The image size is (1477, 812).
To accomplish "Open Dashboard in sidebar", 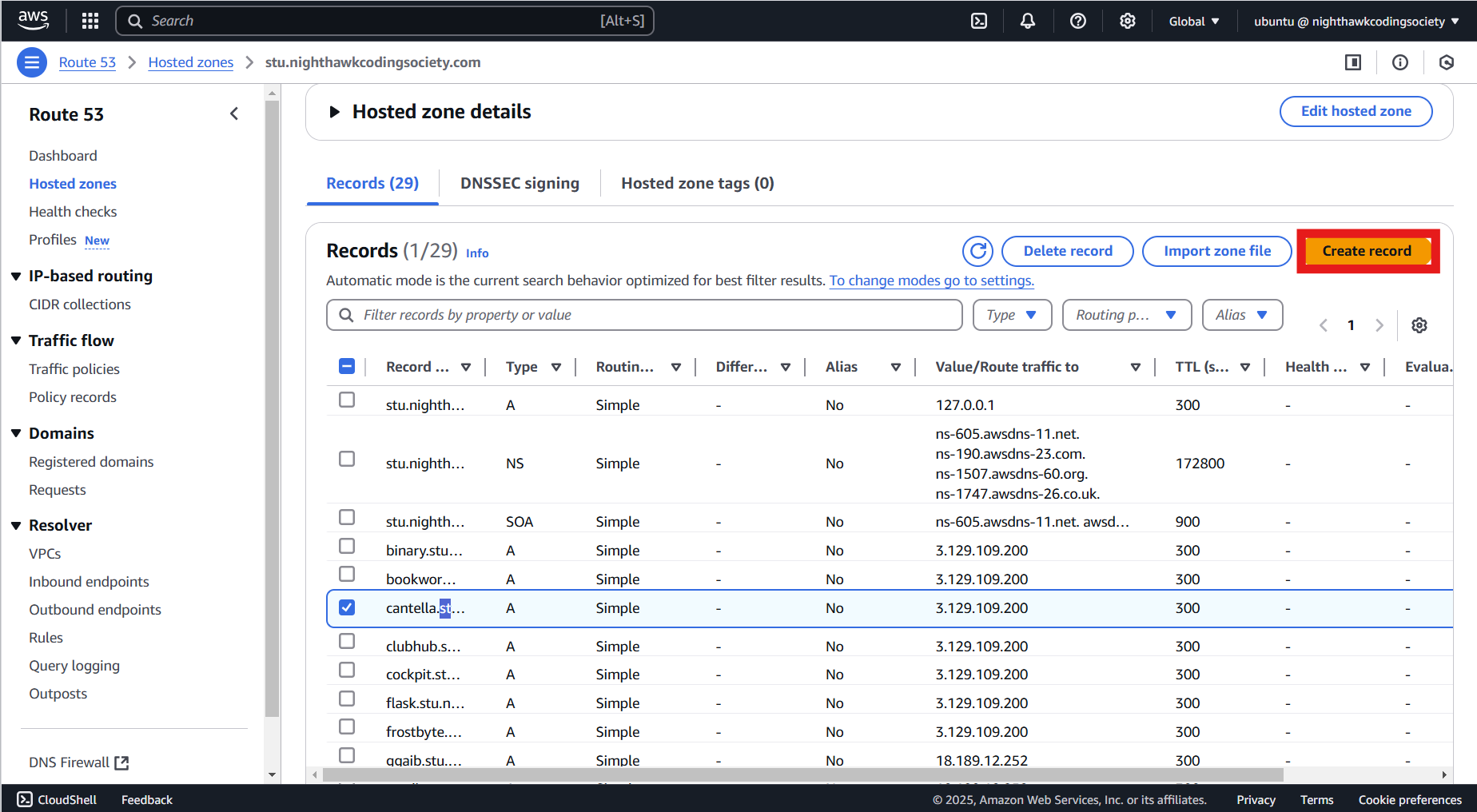I will (63, 156).
